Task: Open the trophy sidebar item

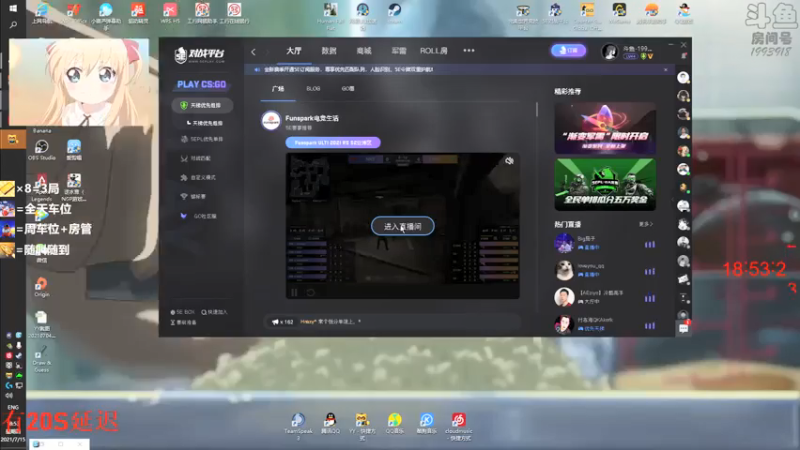Action: point(193,196)
